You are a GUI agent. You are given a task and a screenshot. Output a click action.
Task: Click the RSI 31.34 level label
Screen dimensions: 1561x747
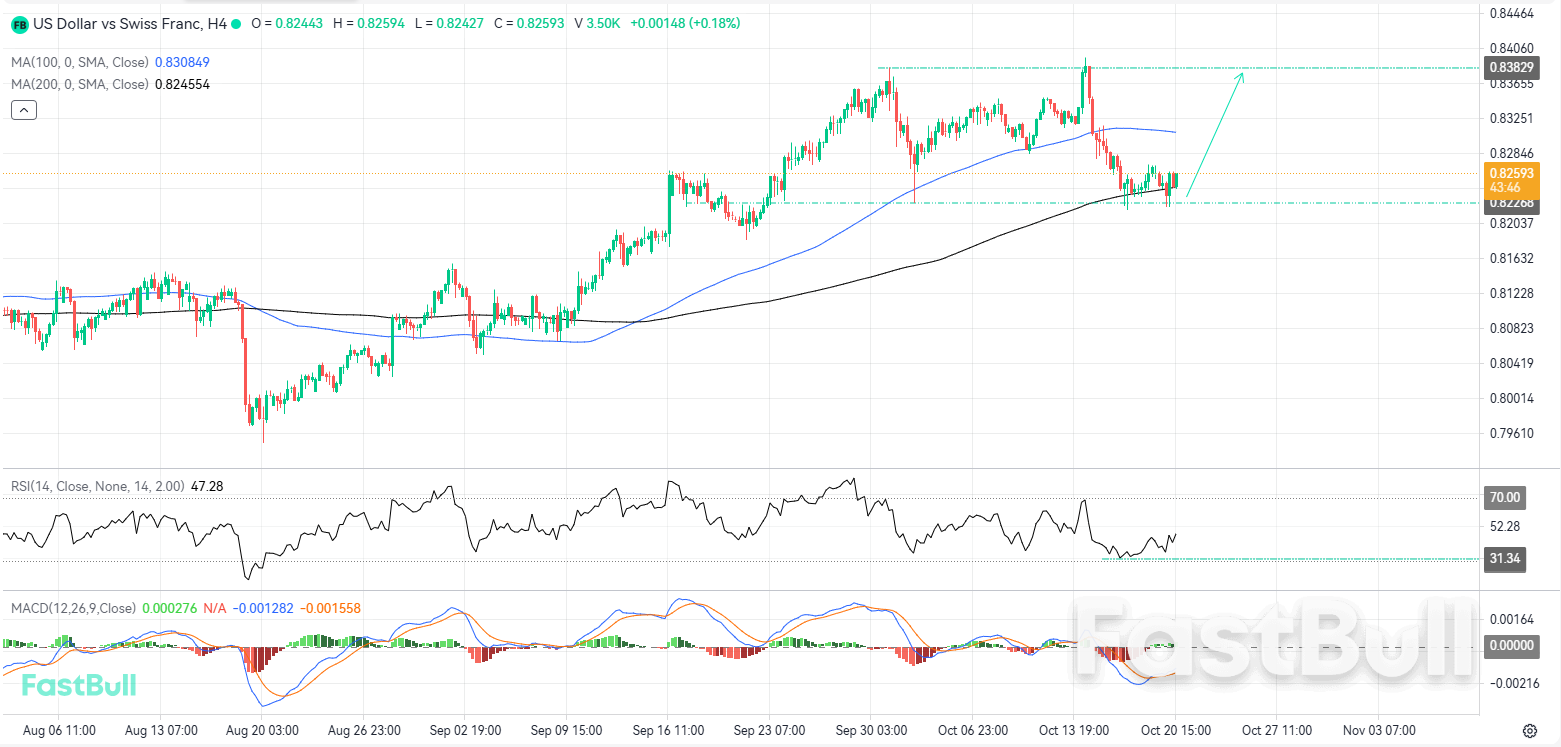click(1506, 559)
